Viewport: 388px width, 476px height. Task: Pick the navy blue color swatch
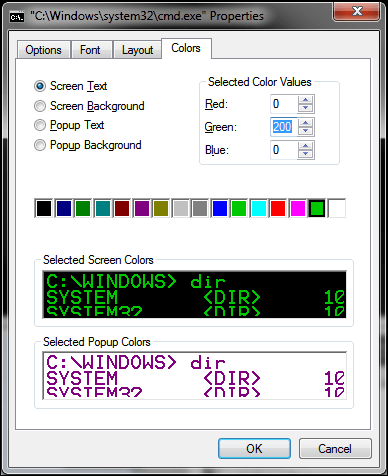coord(63,208)
